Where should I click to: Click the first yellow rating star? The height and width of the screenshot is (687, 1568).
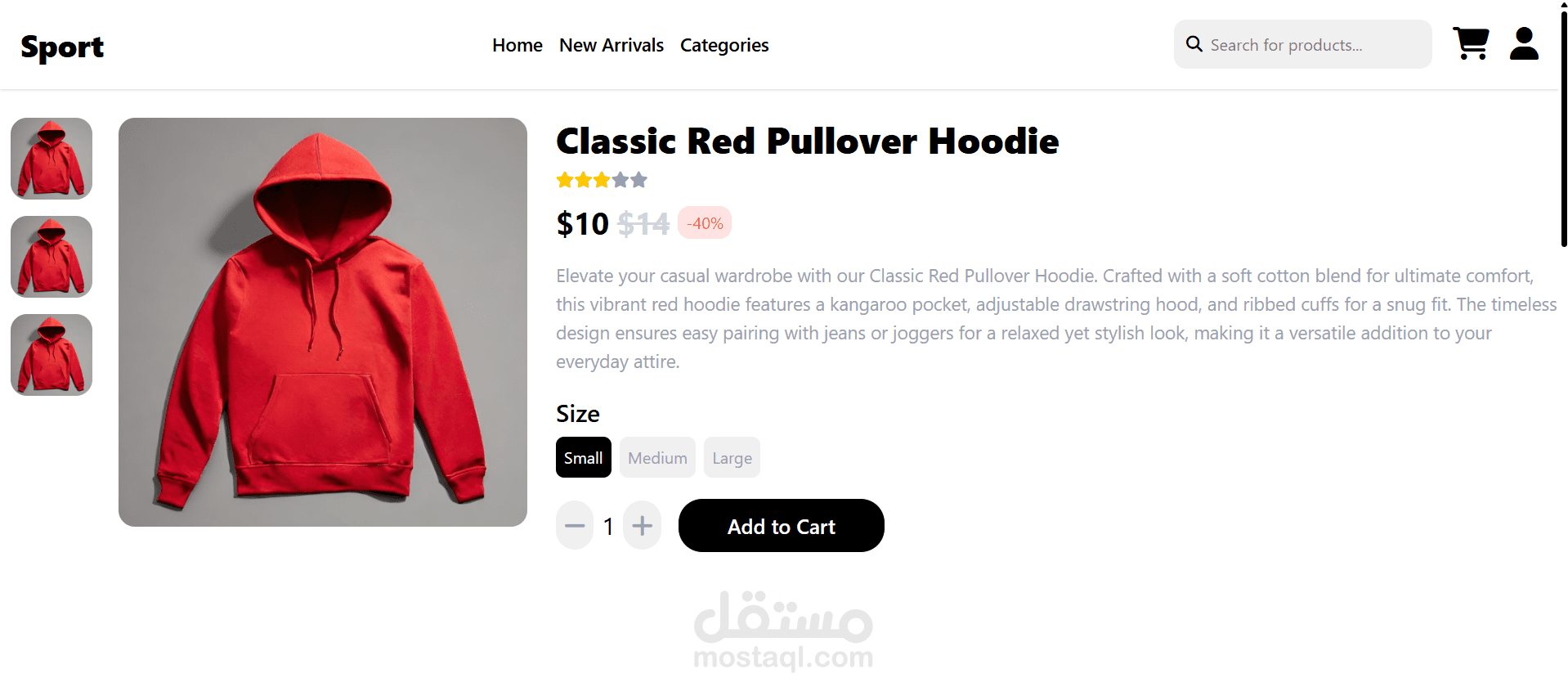(x=565, y=180)
